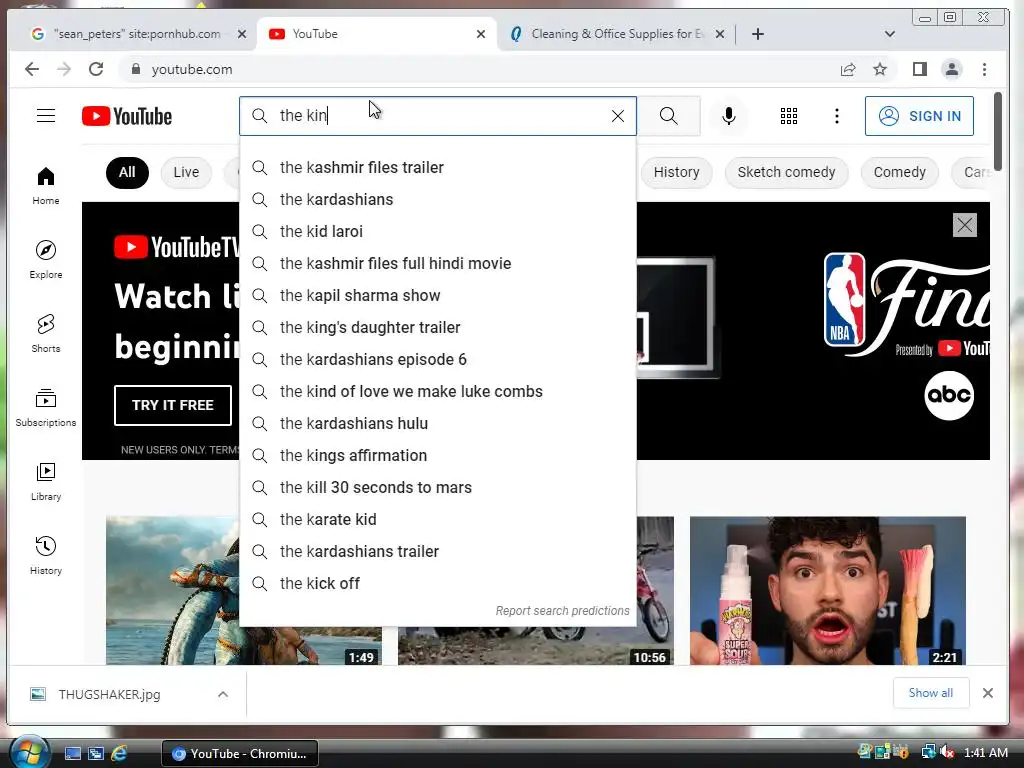Open Subscriptions in the sidebar
The image size is (1024, 768).
click(46, 408)
